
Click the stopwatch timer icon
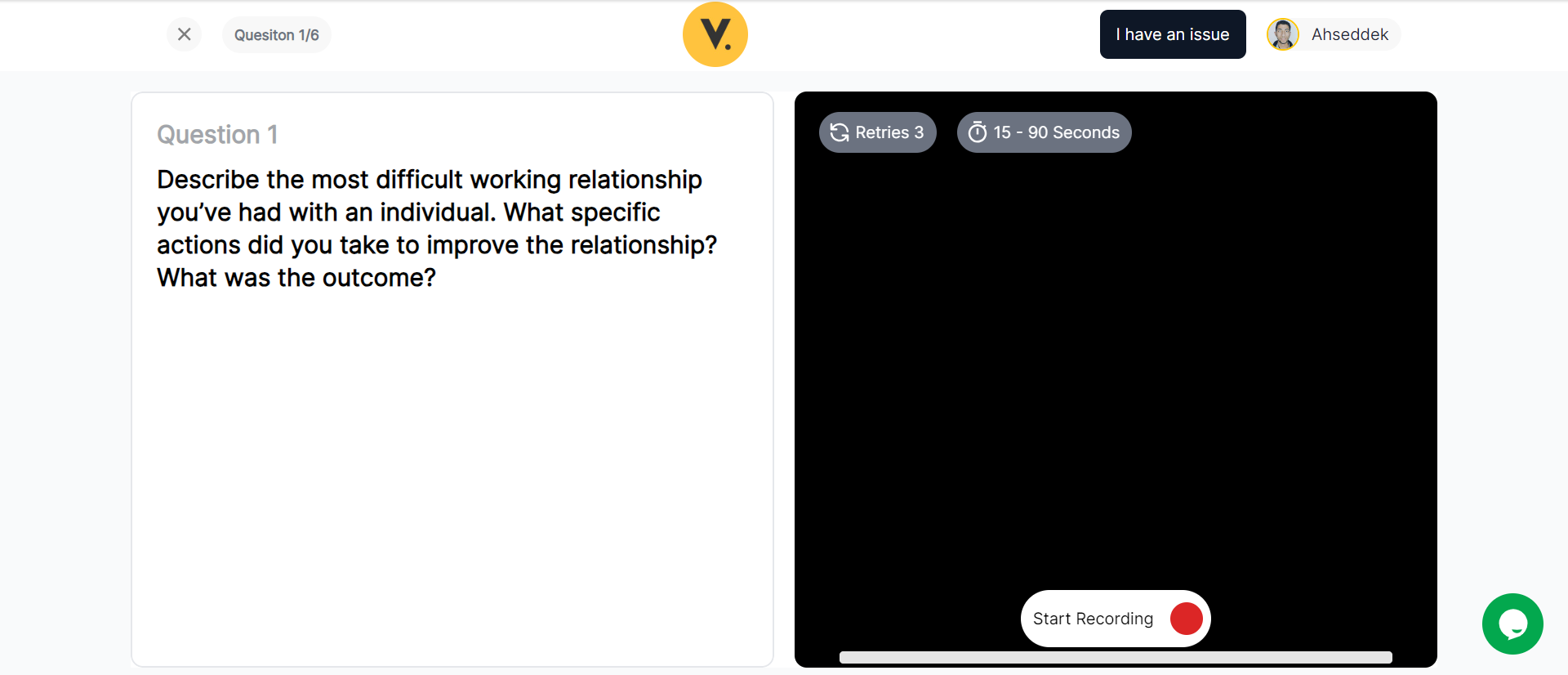[x=978, y=132]
